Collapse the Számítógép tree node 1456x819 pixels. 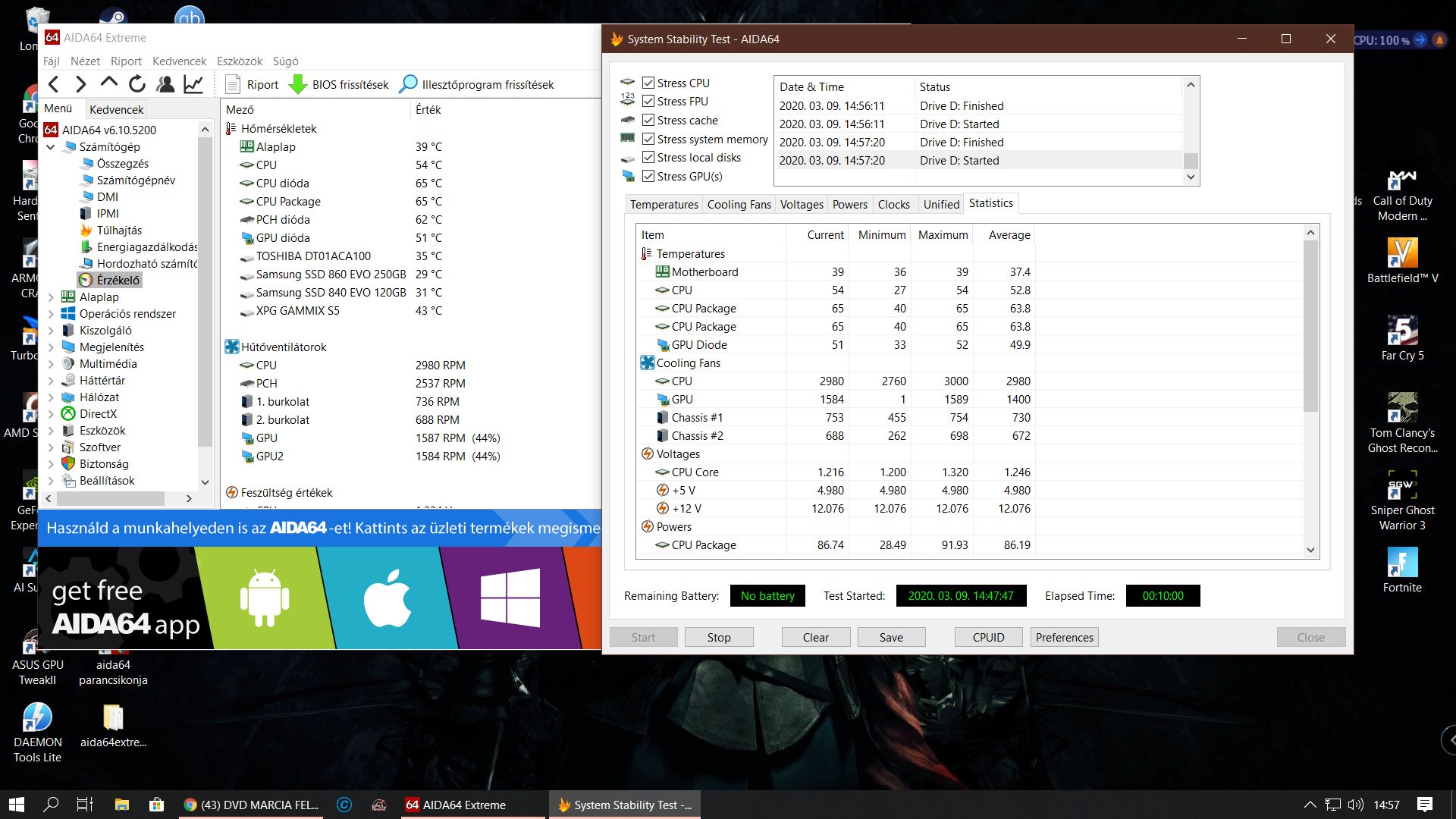[51, 146]
